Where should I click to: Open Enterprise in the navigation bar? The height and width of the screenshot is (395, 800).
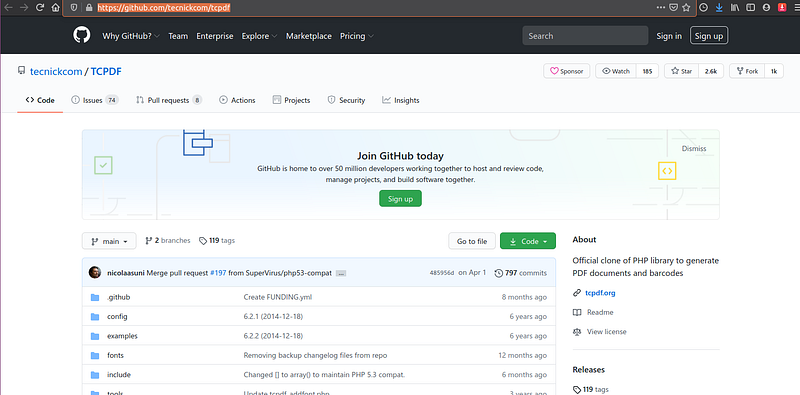(215, 36)
